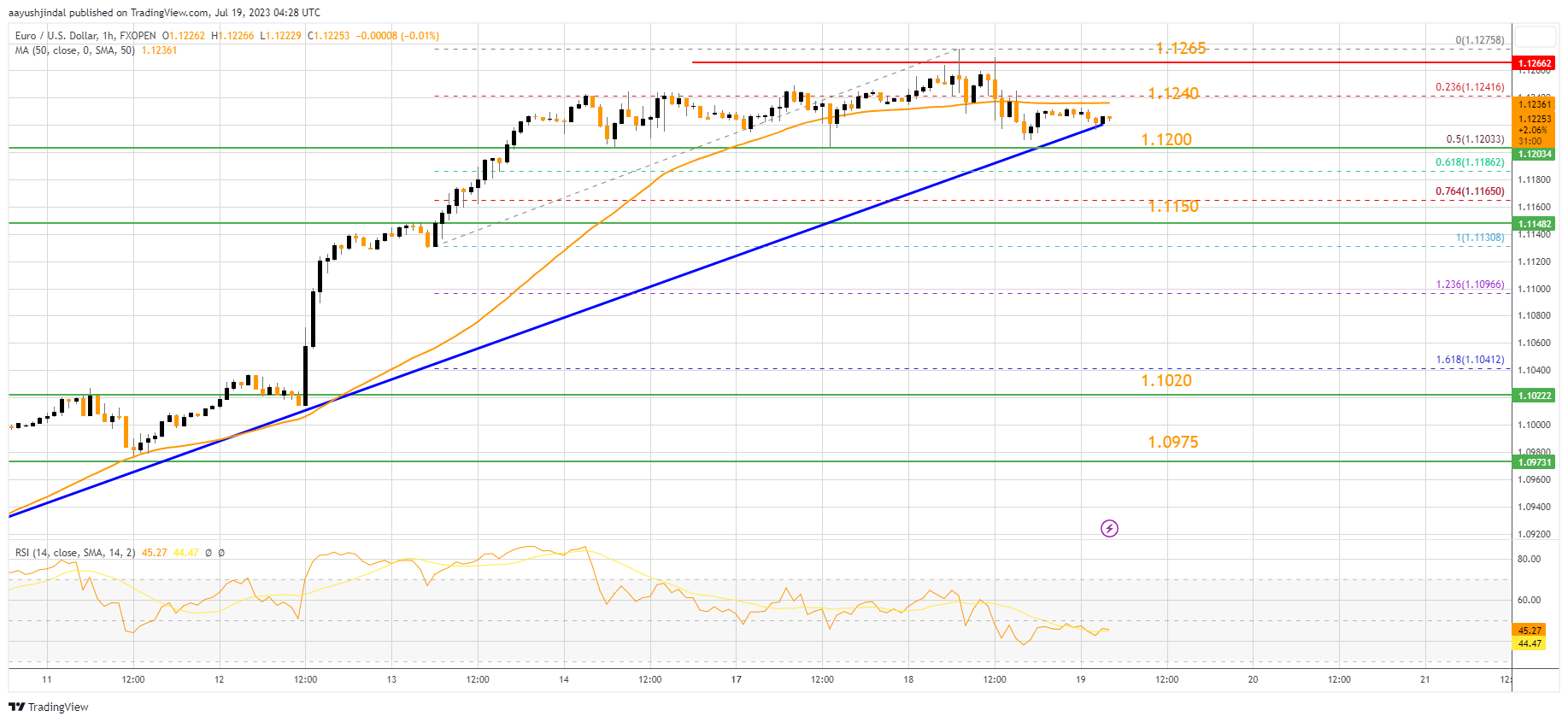Click the 1.236(1.10966) Fibonacci label

[1470, 285]
